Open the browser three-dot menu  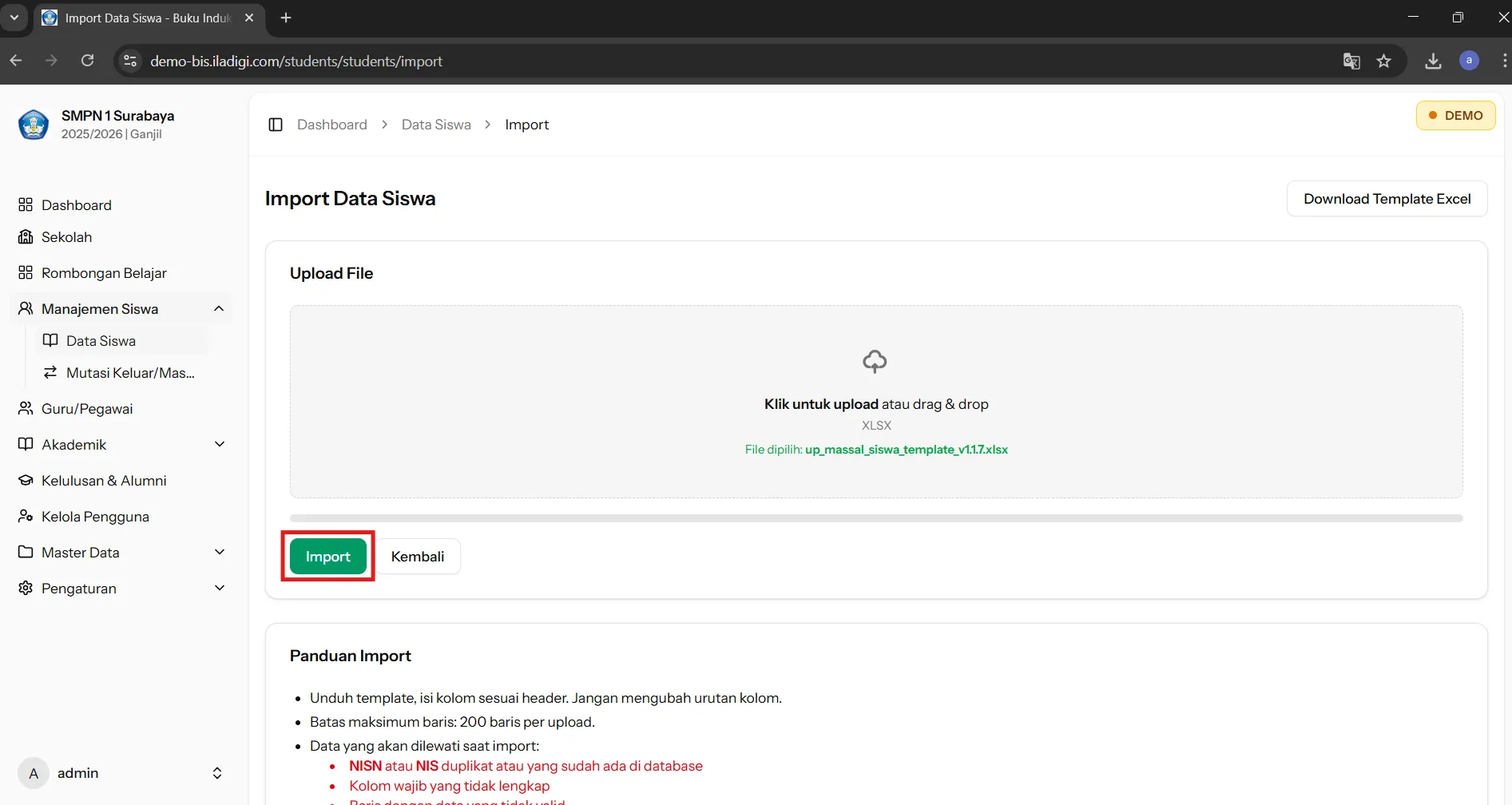point(1504,61)
